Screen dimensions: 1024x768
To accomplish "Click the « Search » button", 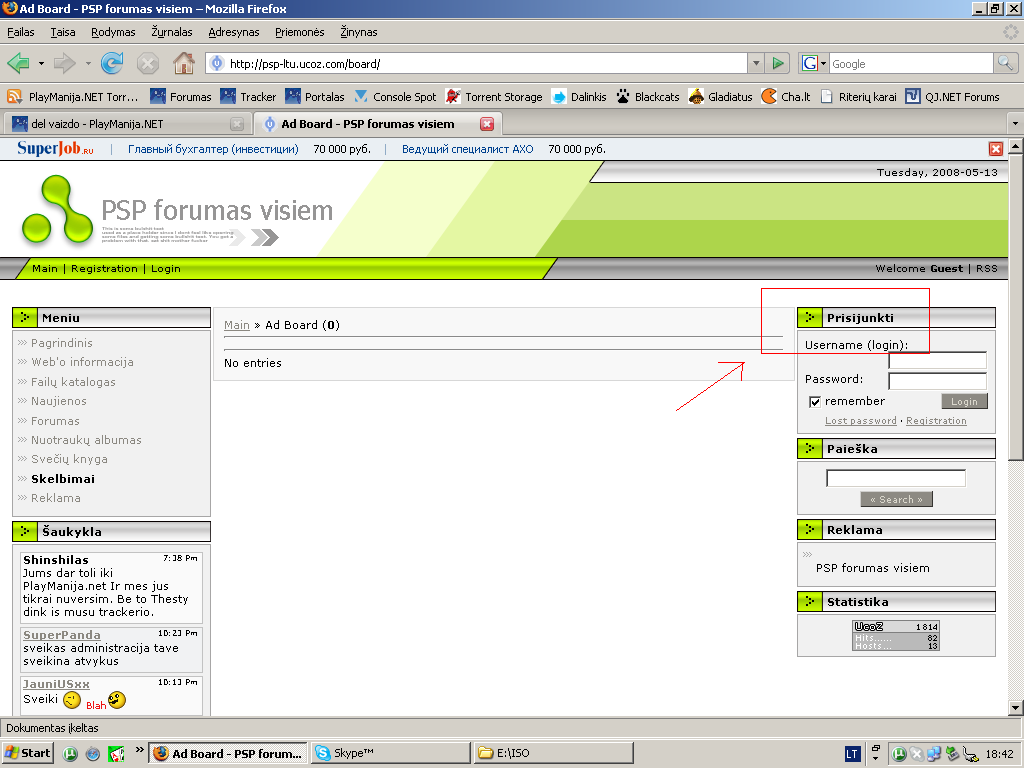I will (896, 500).
